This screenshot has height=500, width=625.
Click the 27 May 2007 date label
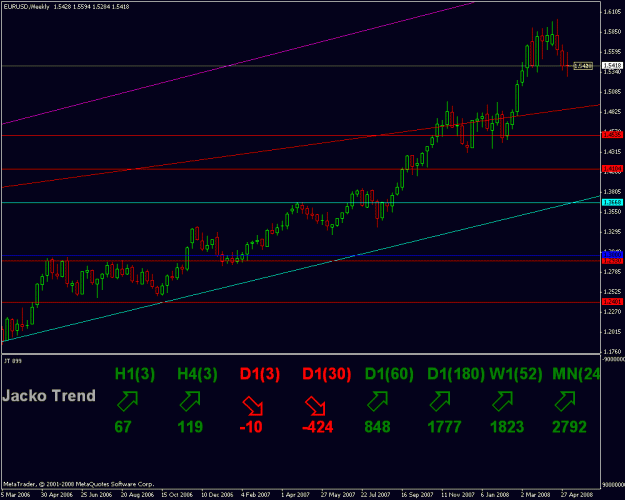338,495
